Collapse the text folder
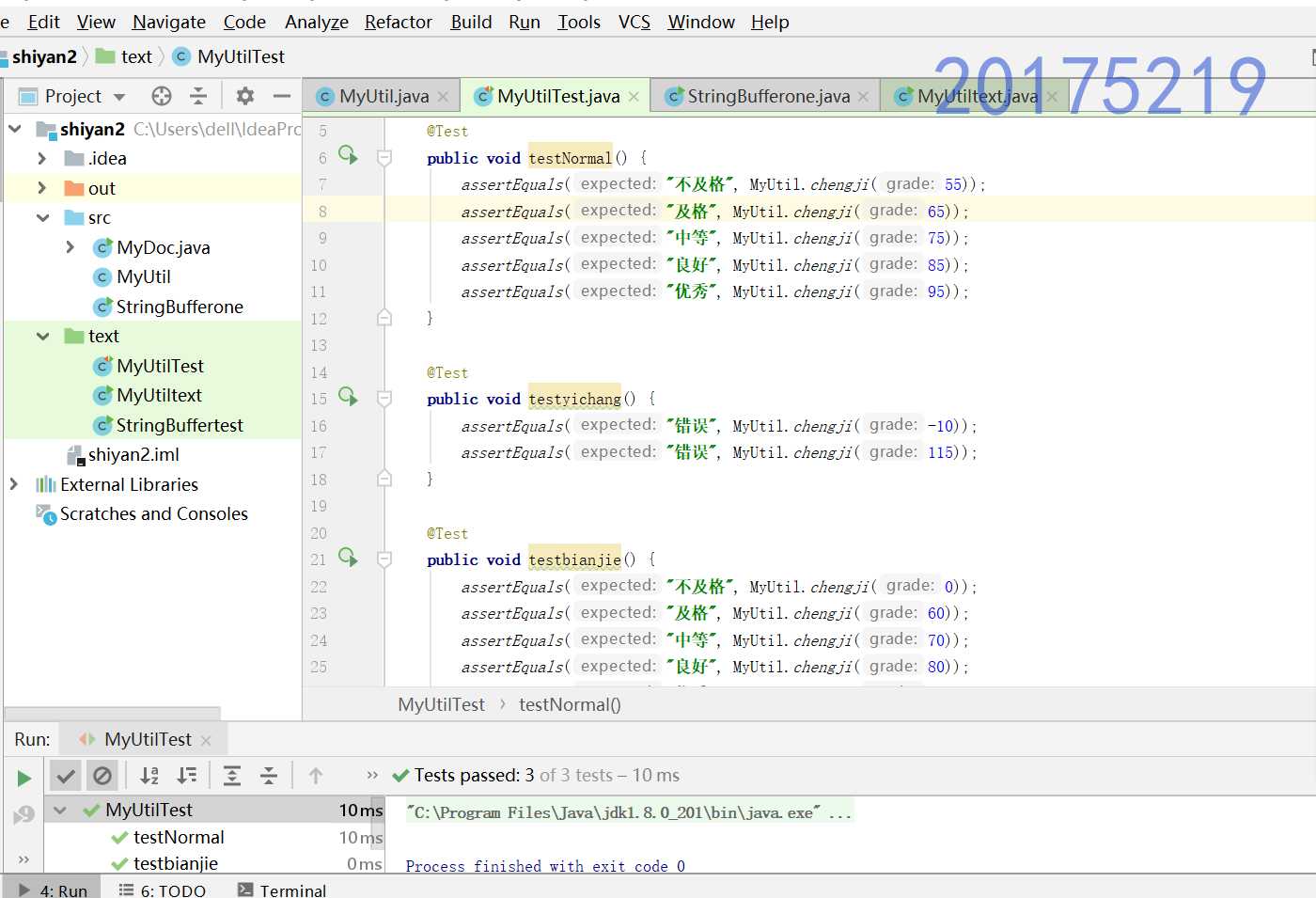 (x=42, y=336)
